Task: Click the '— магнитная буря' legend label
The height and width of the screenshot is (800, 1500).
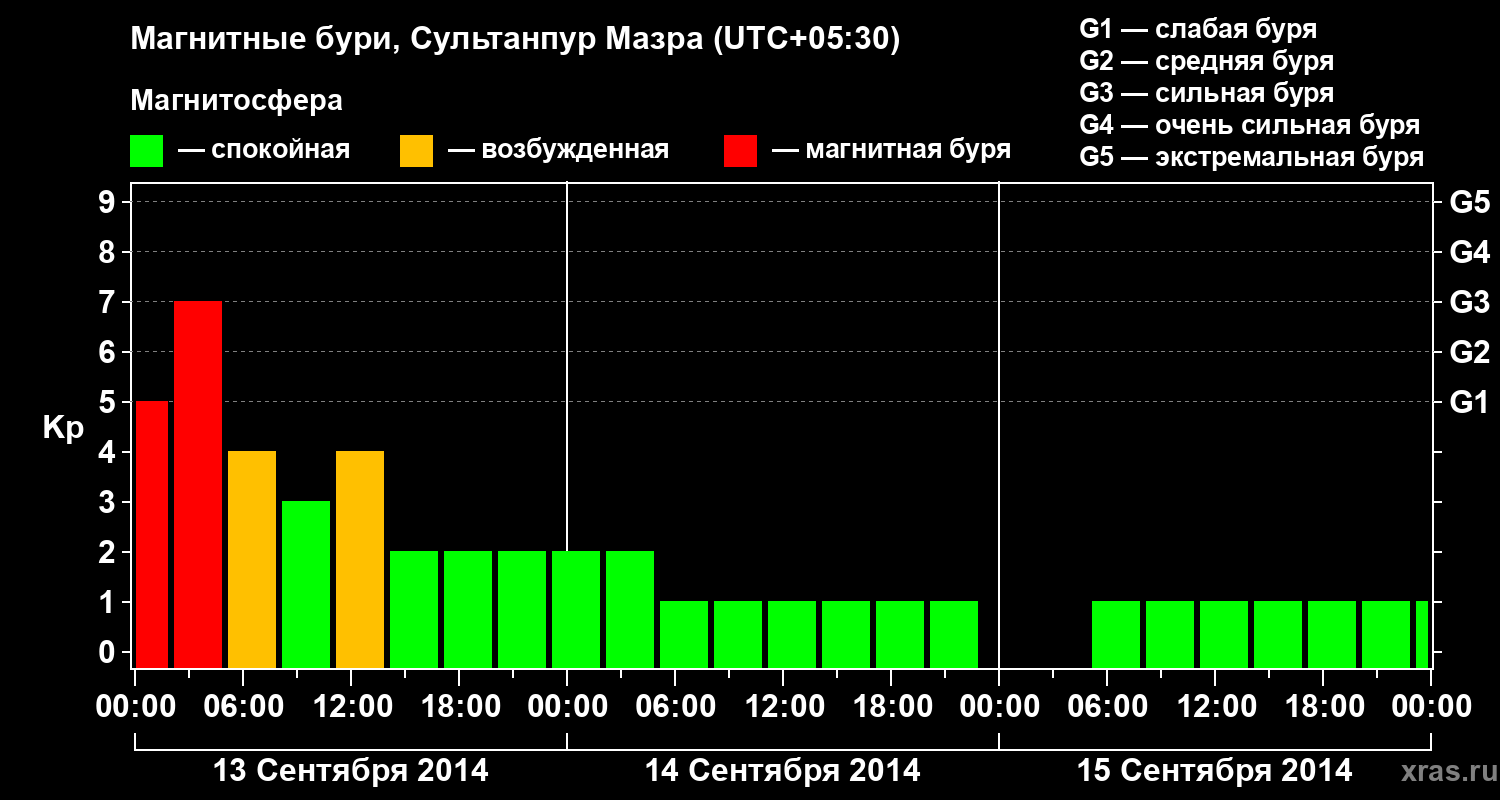Action: click(x=891, y=151)
